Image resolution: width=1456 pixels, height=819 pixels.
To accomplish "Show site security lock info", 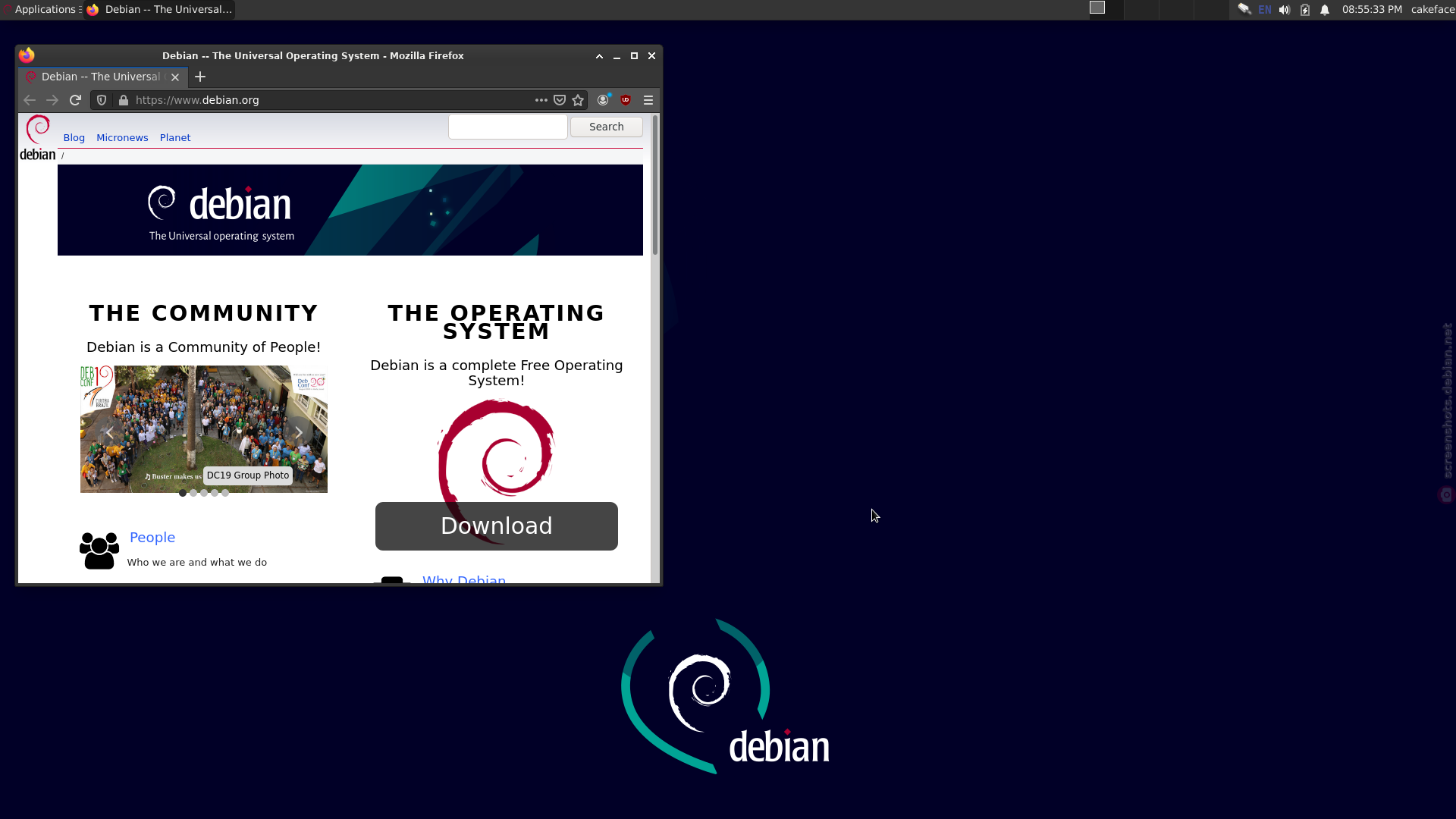I will coord(124,100).
